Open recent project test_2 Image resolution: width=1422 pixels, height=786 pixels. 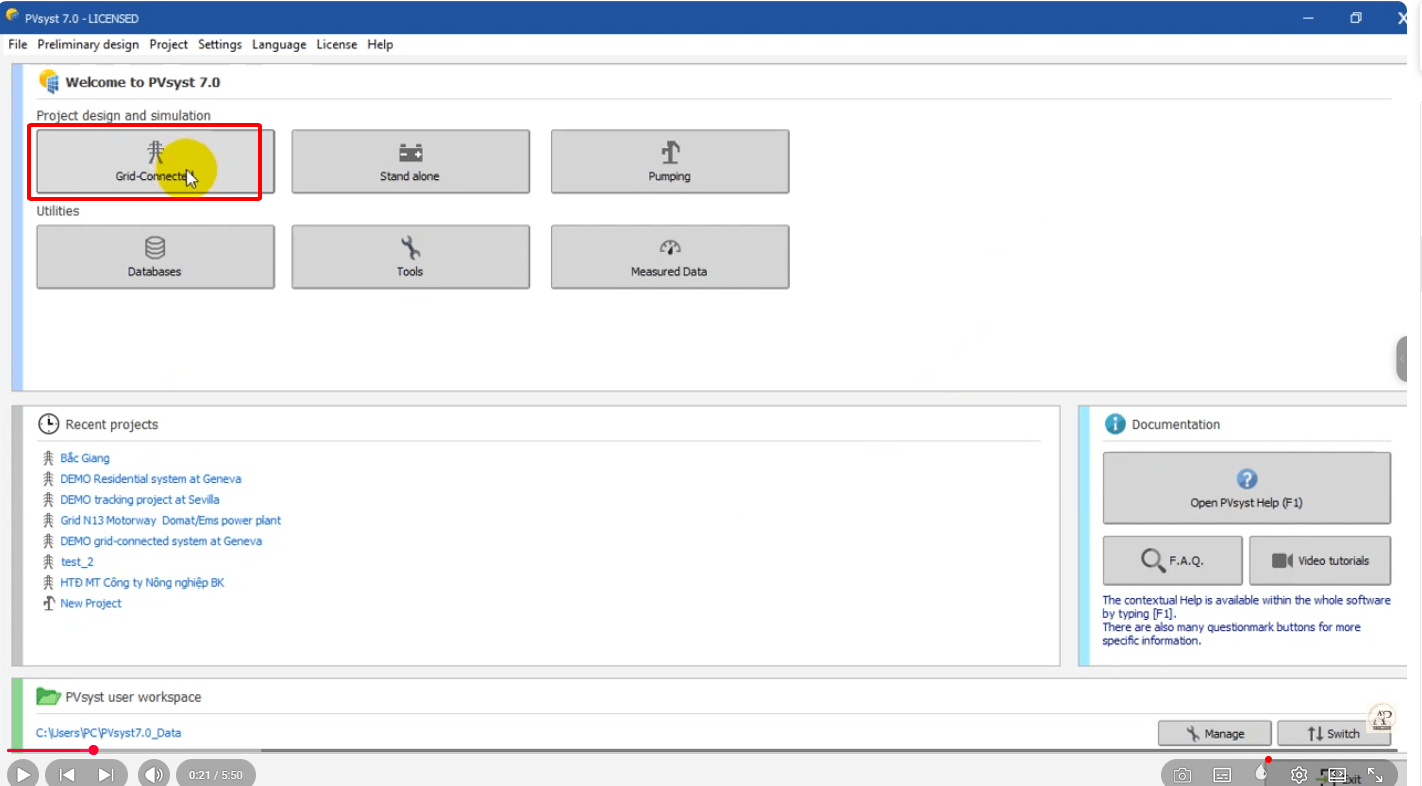click(x=77, y=562)
